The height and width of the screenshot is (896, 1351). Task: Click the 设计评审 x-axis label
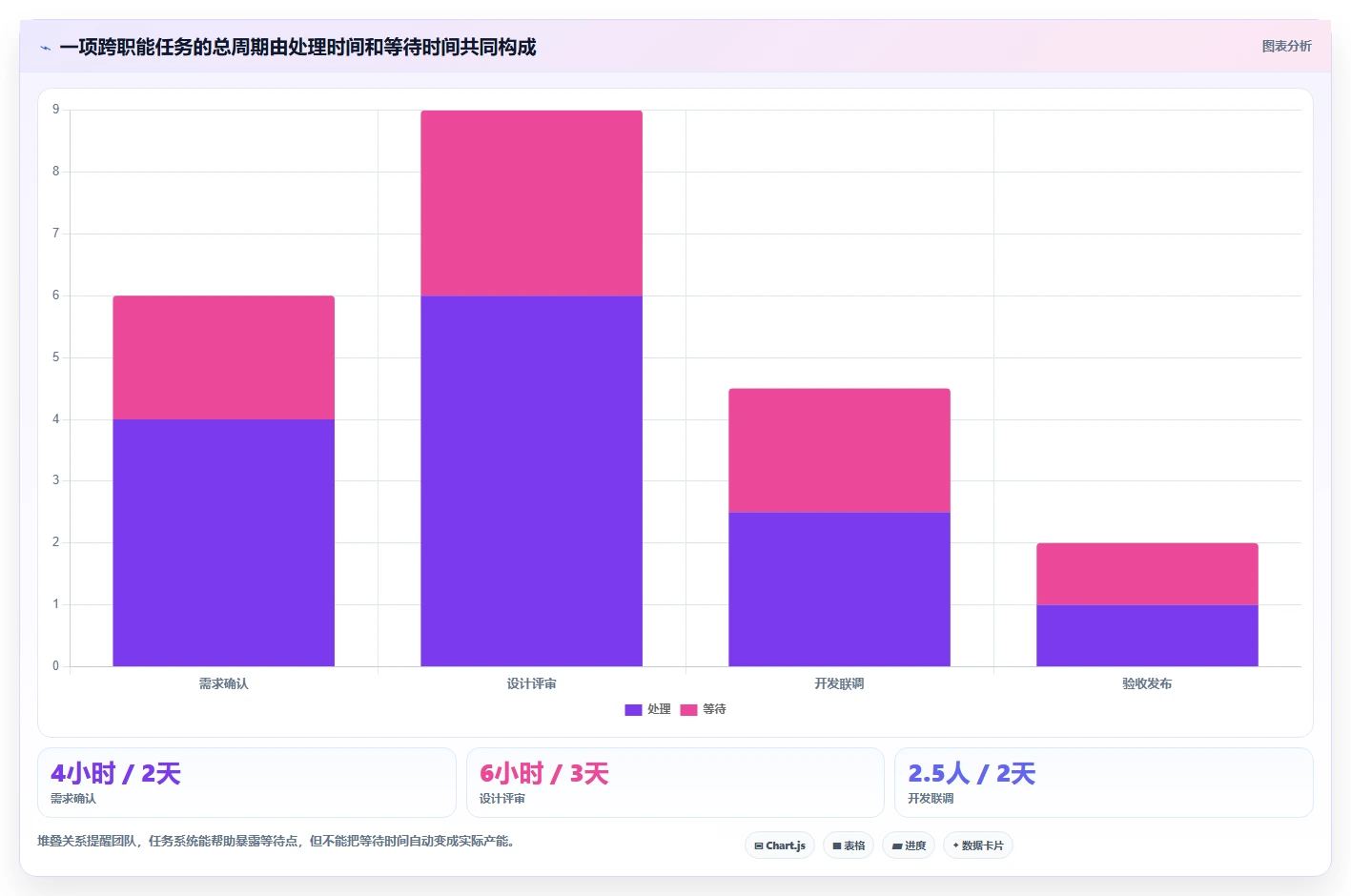pyautogui.click(x=531, y=683)
